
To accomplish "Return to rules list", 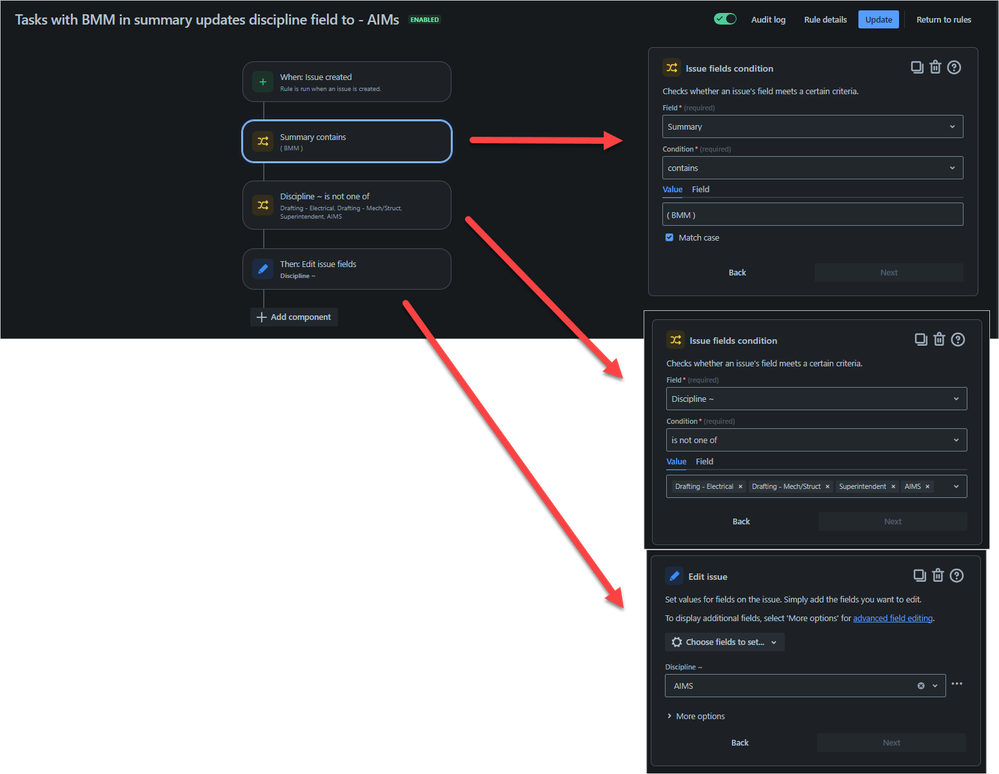I will coord(944,20).
